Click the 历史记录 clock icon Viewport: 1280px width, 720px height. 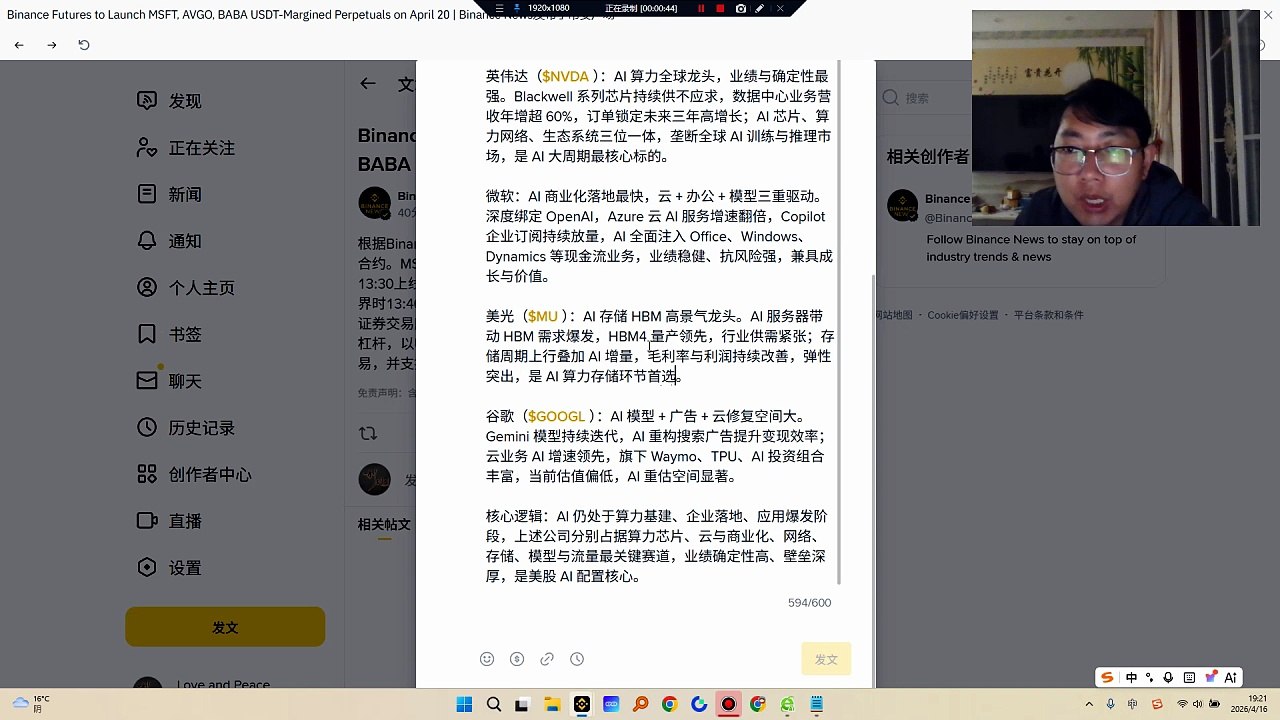click(x=147, y=427)
